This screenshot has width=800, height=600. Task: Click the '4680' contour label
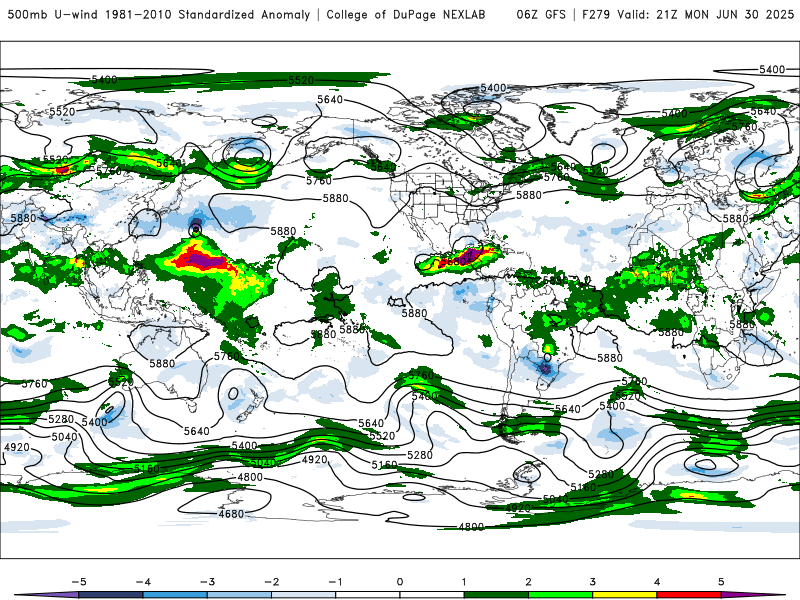tap(232, 514)
